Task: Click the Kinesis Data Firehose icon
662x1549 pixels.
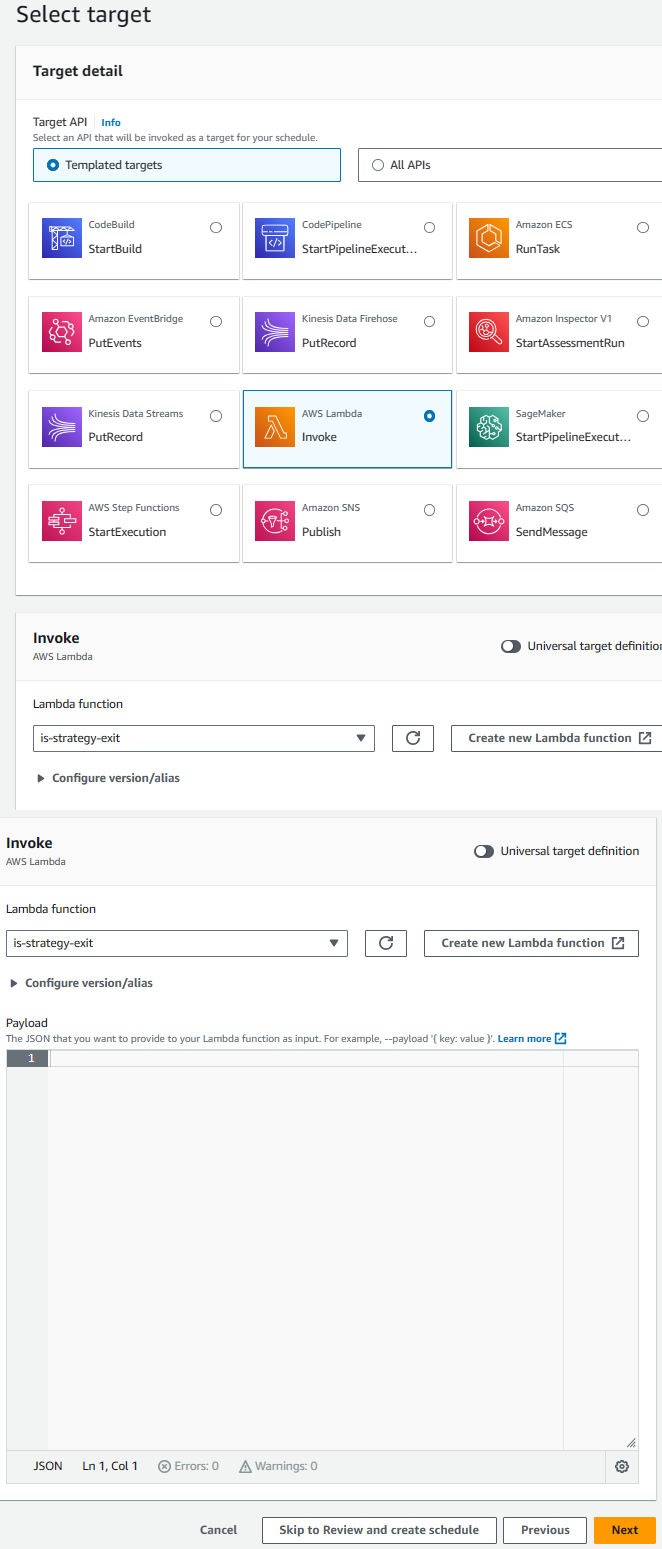Action: coord(275,332)
